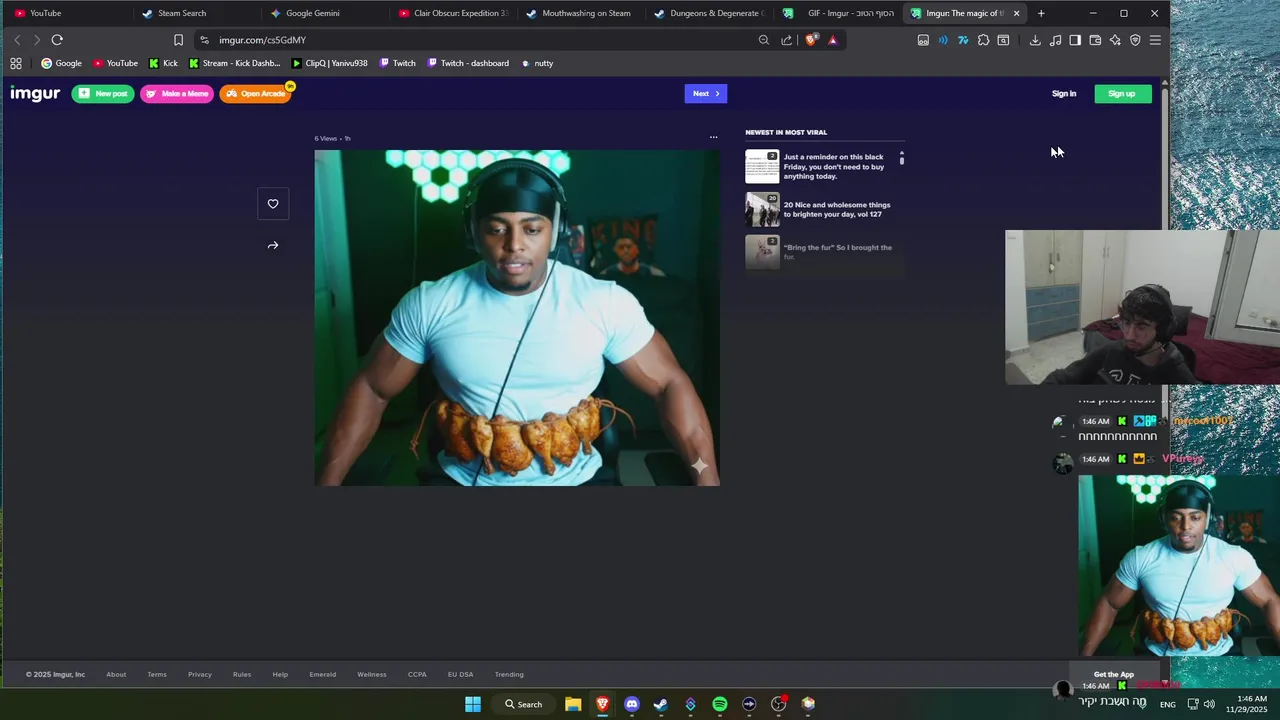This screenshot has height=720, width=1280.
Task: Switch to Dungeons & Degenerate tab
Action: point(708,13)
